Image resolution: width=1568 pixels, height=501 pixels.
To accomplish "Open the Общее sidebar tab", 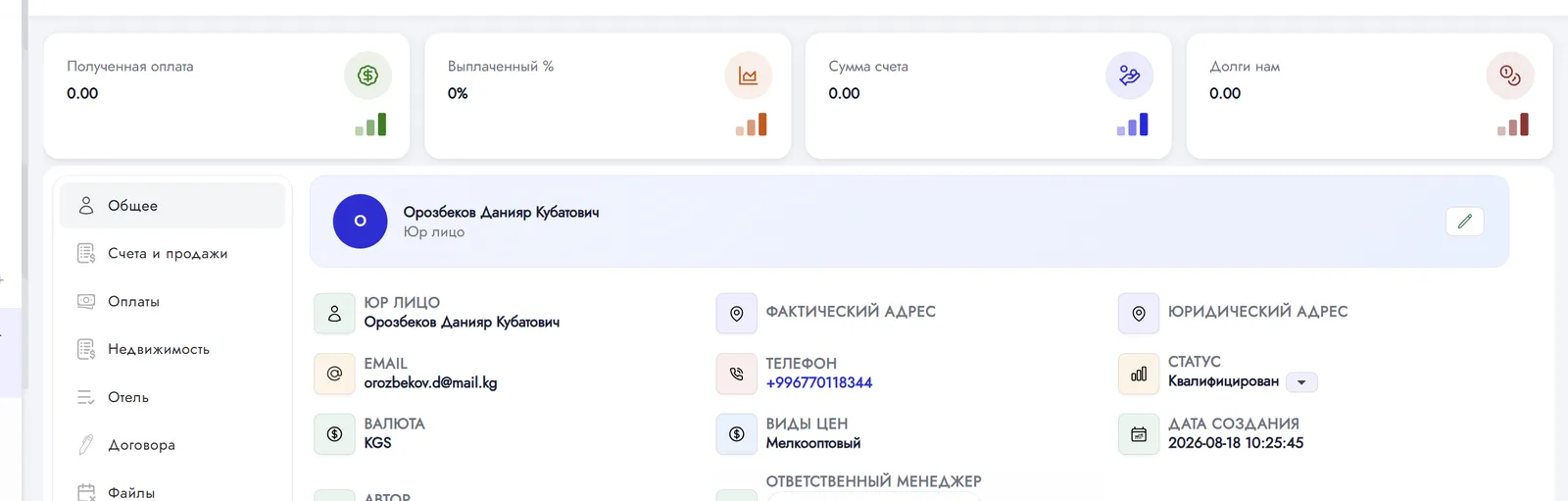I will point(172,206).
